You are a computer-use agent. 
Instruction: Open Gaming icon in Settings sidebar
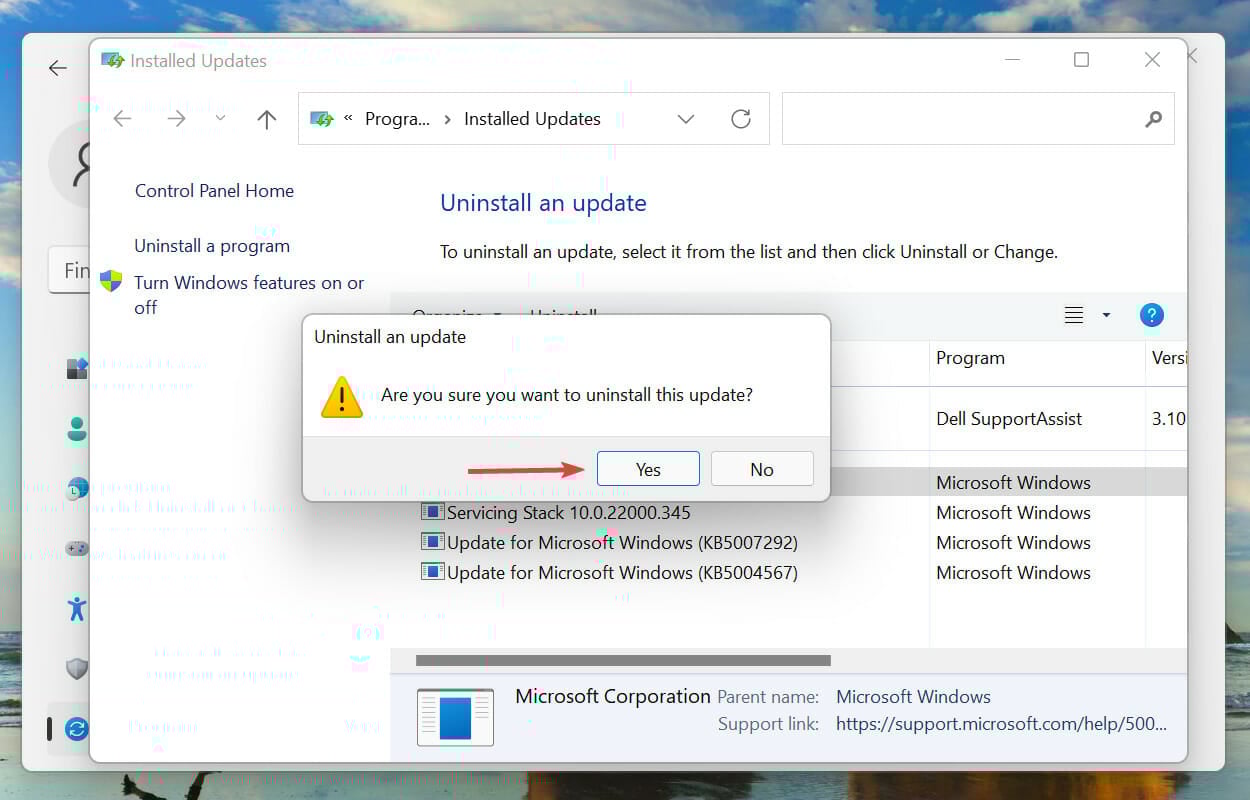(77, 548)
